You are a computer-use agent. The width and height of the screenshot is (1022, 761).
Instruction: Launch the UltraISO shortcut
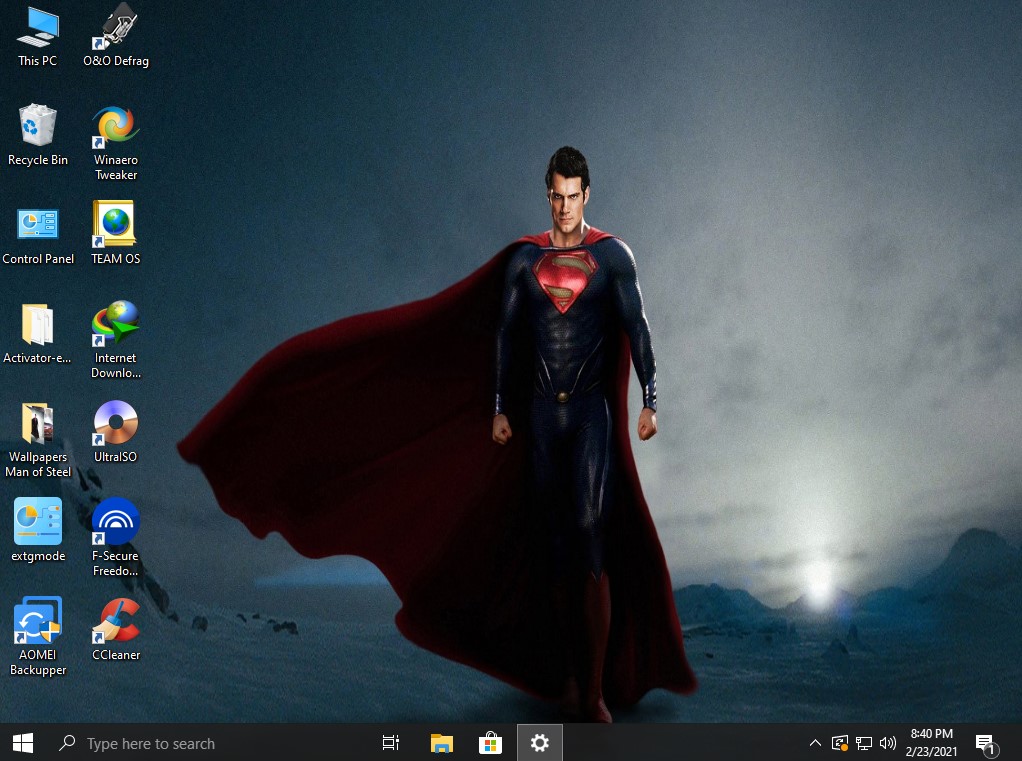coord(115,431)
